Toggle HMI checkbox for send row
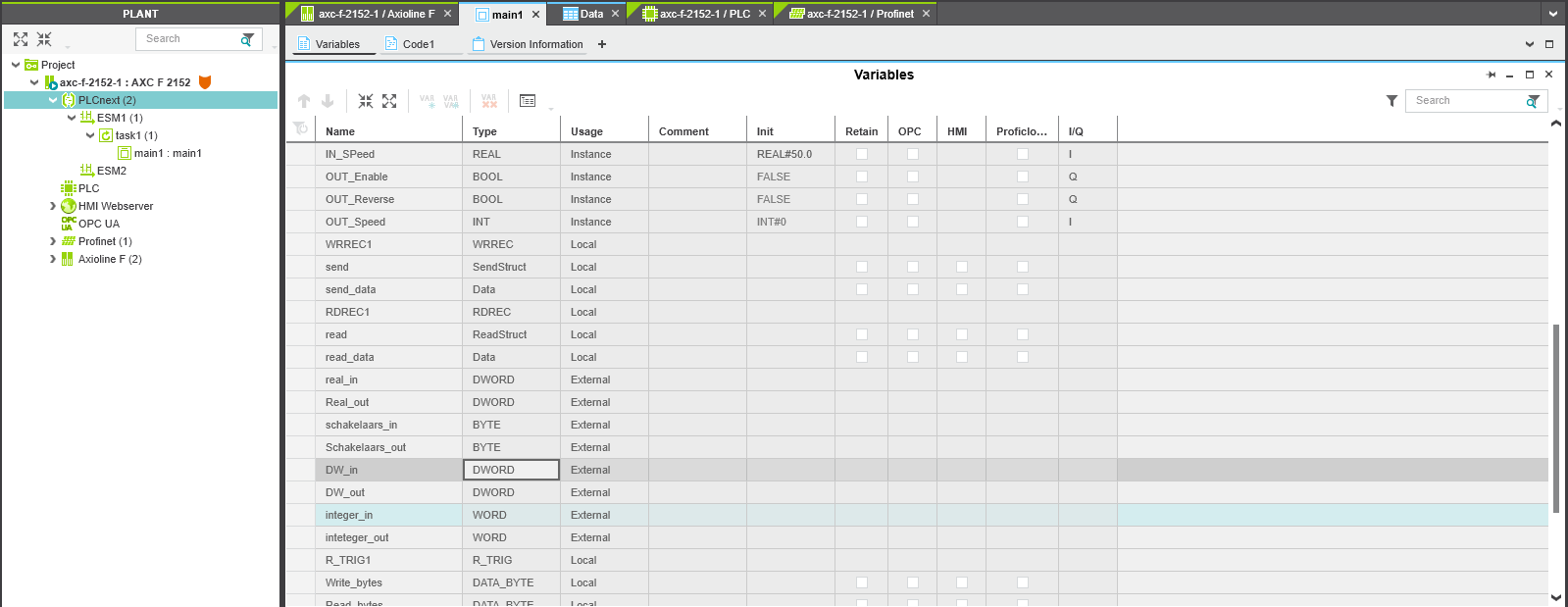 (962, 267)
